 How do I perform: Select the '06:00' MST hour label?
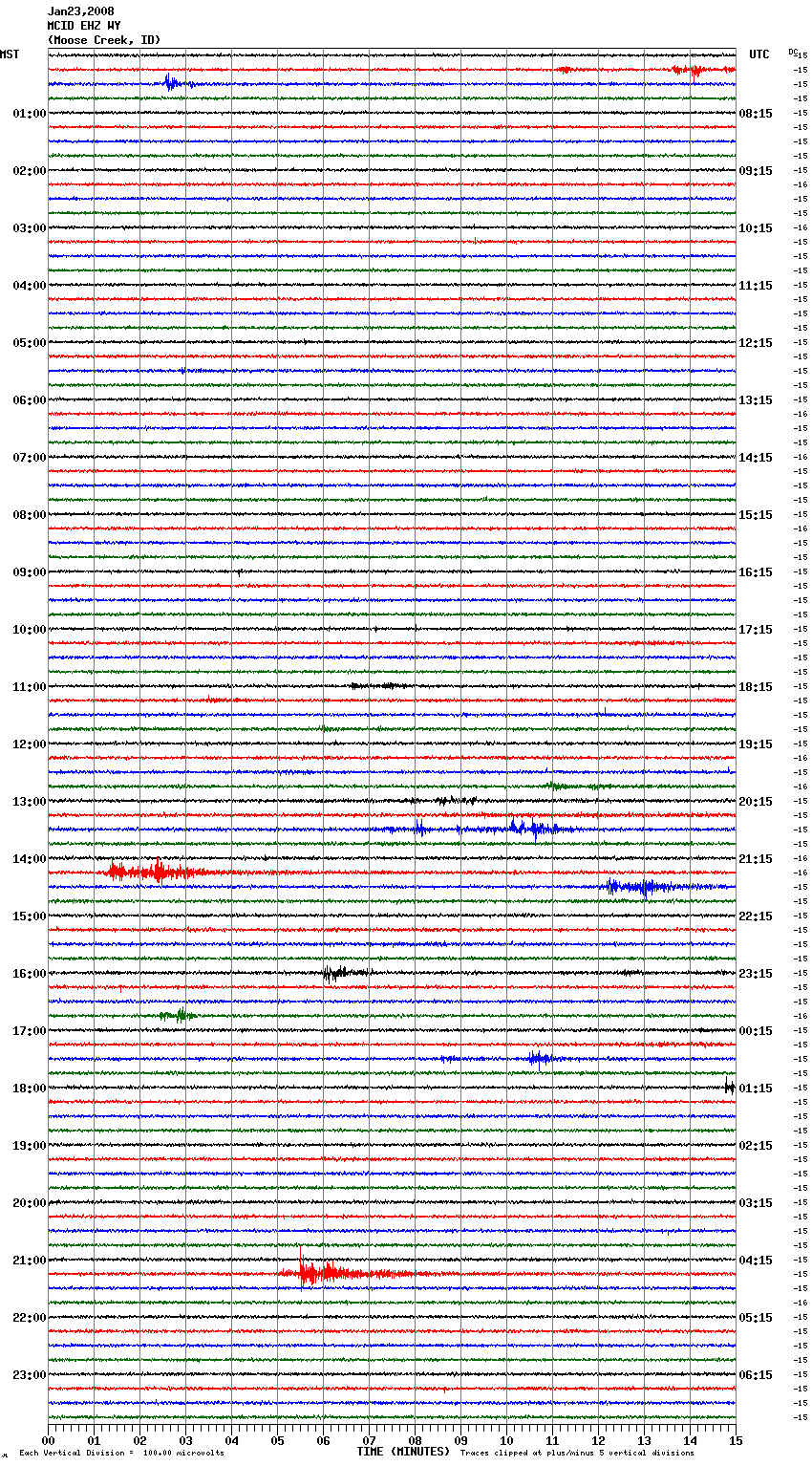pyautogui.click(x=29, y=400)
